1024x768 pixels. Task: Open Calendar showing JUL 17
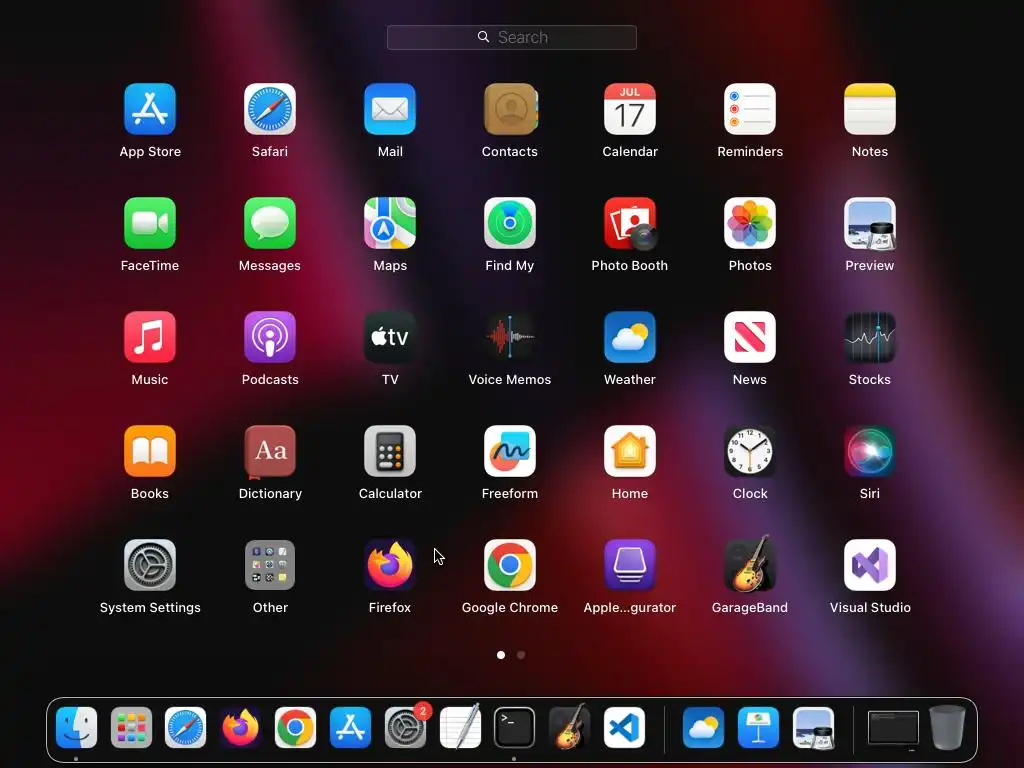[x=630, y=109]
